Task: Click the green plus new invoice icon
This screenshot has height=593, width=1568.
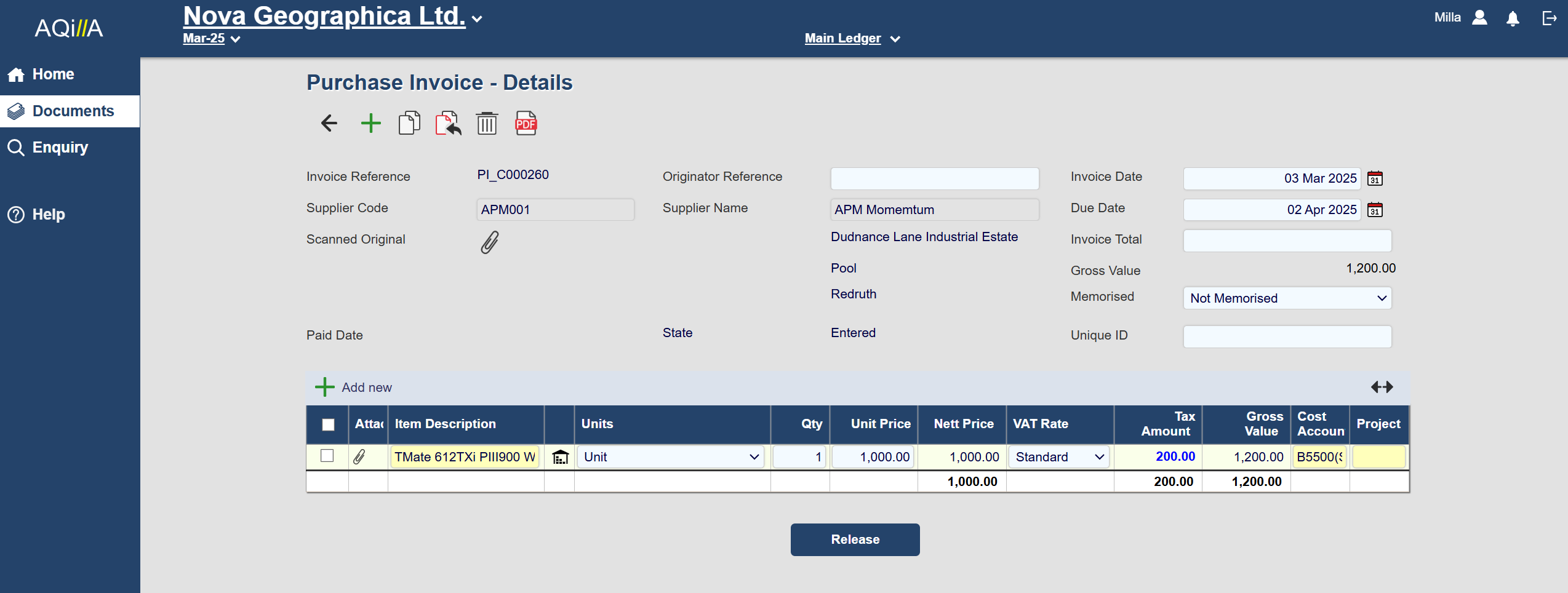Action: click(370, 124)
